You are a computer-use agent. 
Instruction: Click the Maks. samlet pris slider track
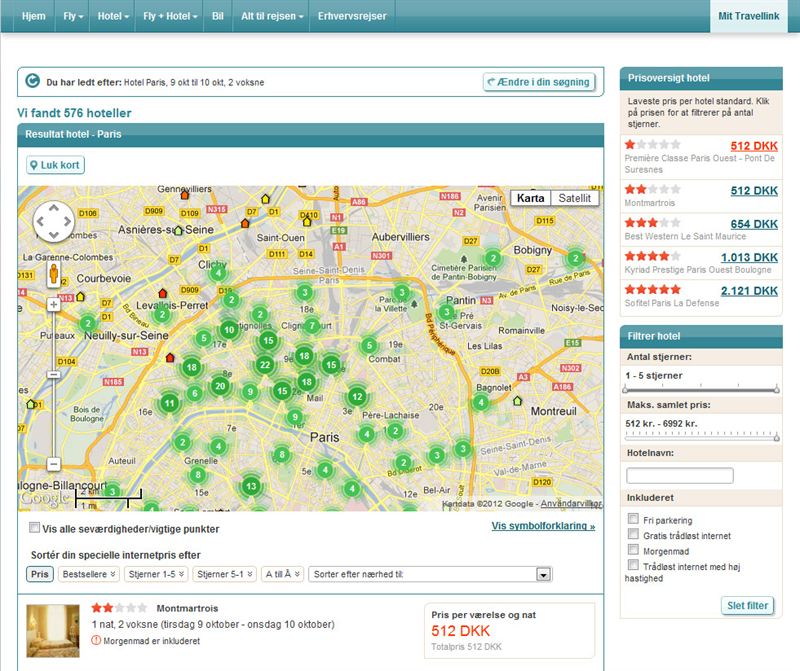pos(700,440)
